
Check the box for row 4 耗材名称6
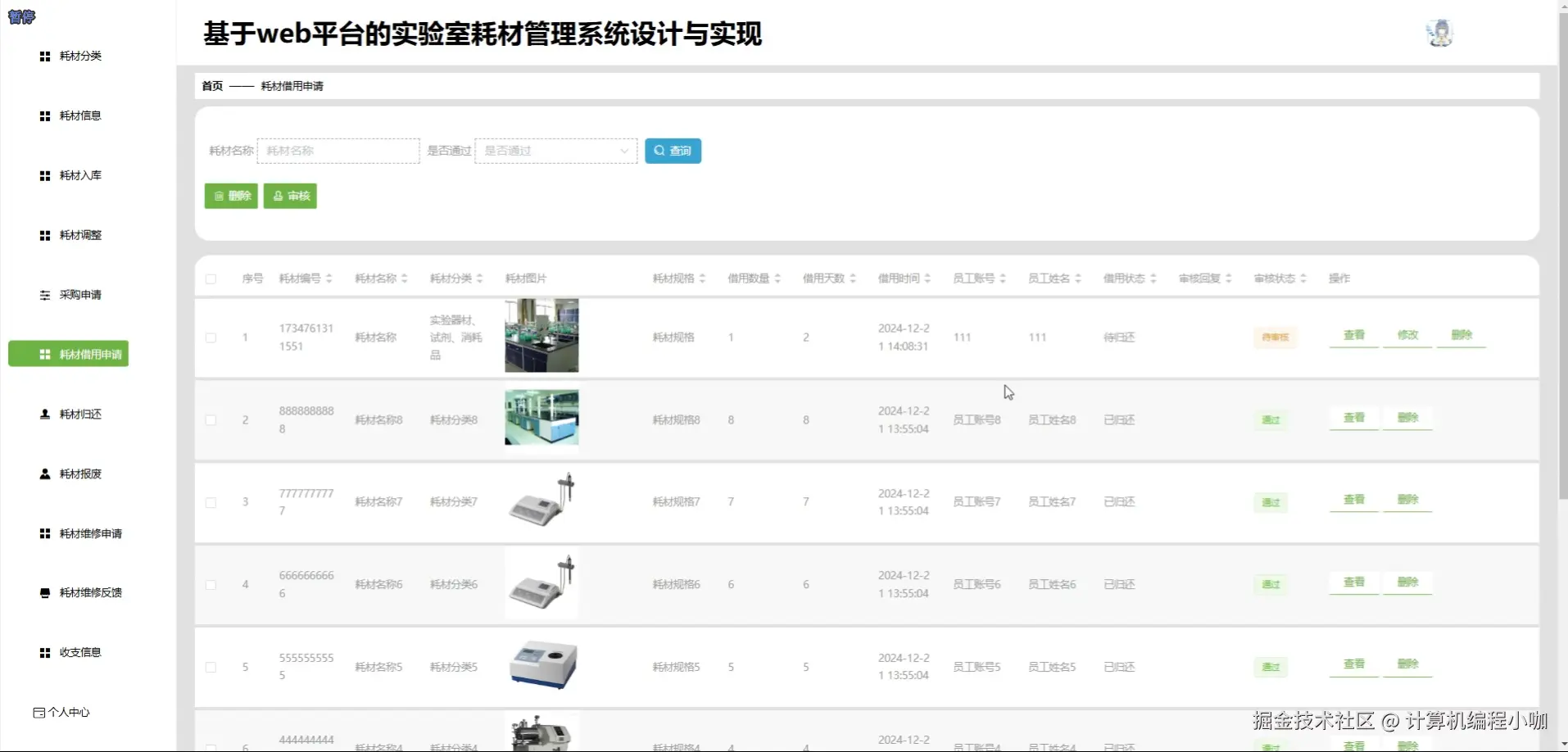coord(211,585)
